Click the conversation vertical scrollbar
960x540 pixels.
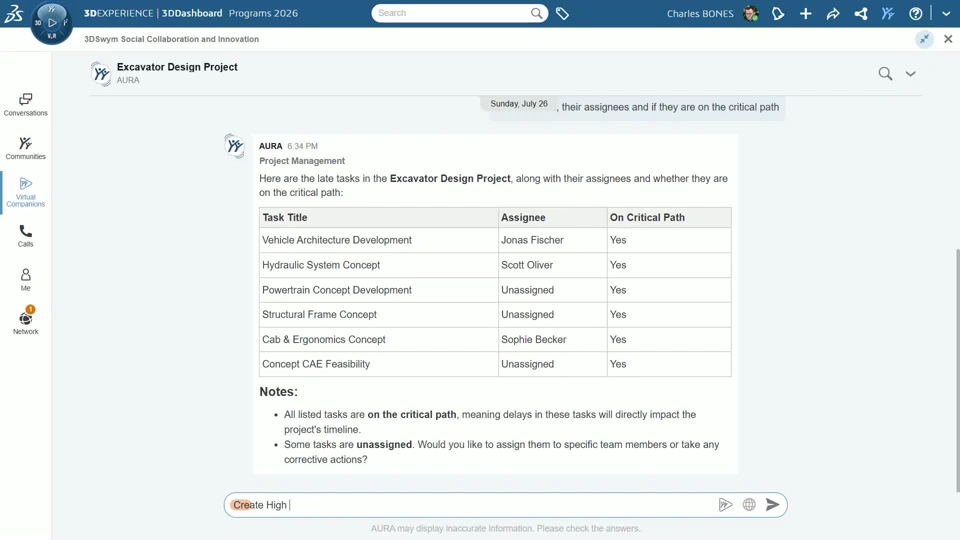958,370
